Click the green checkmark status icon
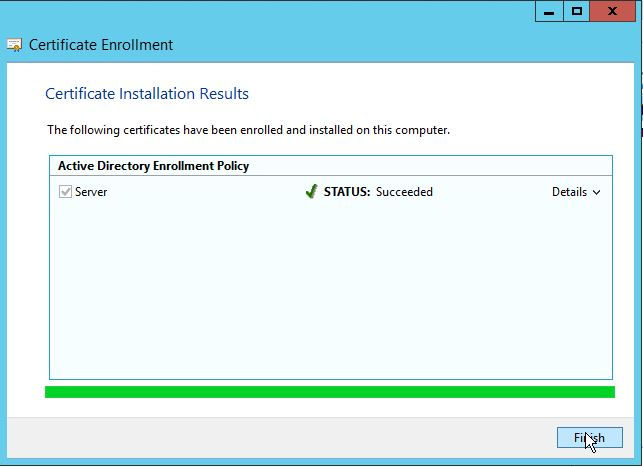Image resolution: width=643 pixels, height=467 pixels. pyautogui.click(x=311, y=191)
